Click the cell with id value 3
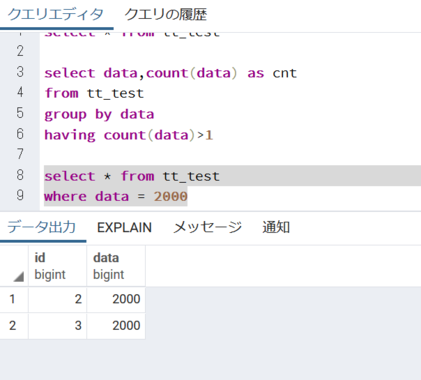This screenshot has height=380, width=421. (x=57, y=326)
